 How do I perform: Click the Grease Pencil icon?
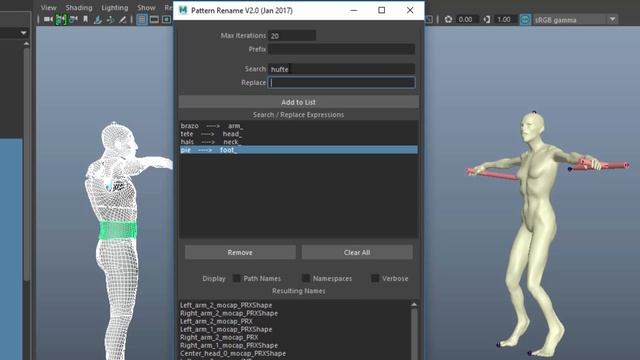(x=122, y=20)
